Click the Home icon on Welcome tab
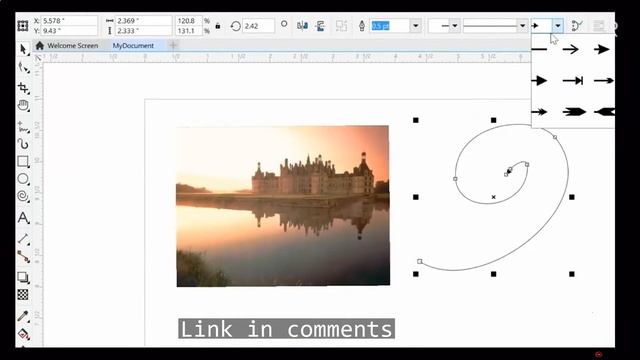Image resolution: width=640 pixels, height=360 pixels. click(x=40, y=45)
